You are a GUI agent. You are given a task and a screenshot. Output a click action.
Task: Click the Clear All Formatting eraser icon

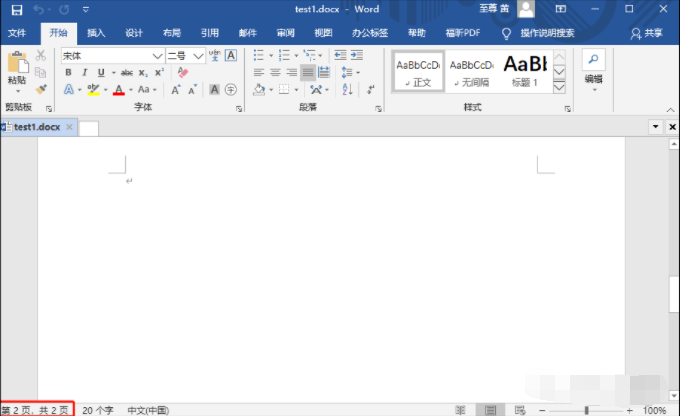(183, 72)
